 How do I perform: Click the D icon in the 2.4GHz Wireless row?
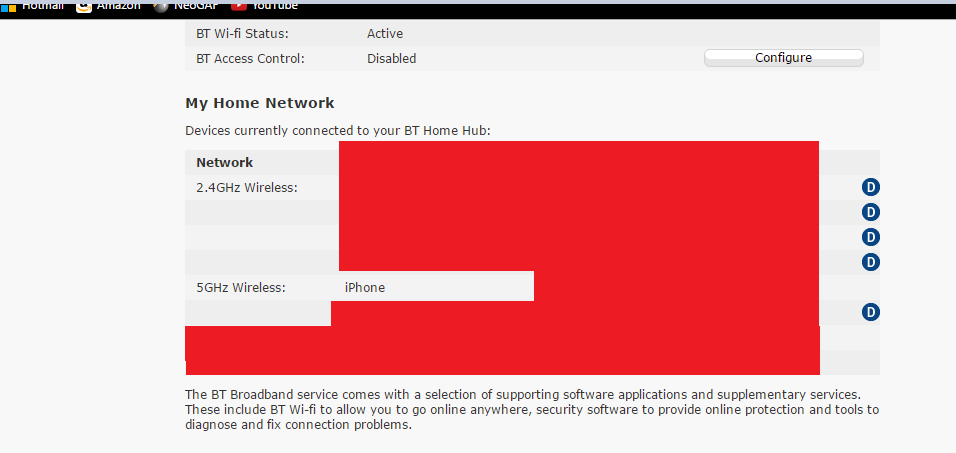click(x=870, y=187)
